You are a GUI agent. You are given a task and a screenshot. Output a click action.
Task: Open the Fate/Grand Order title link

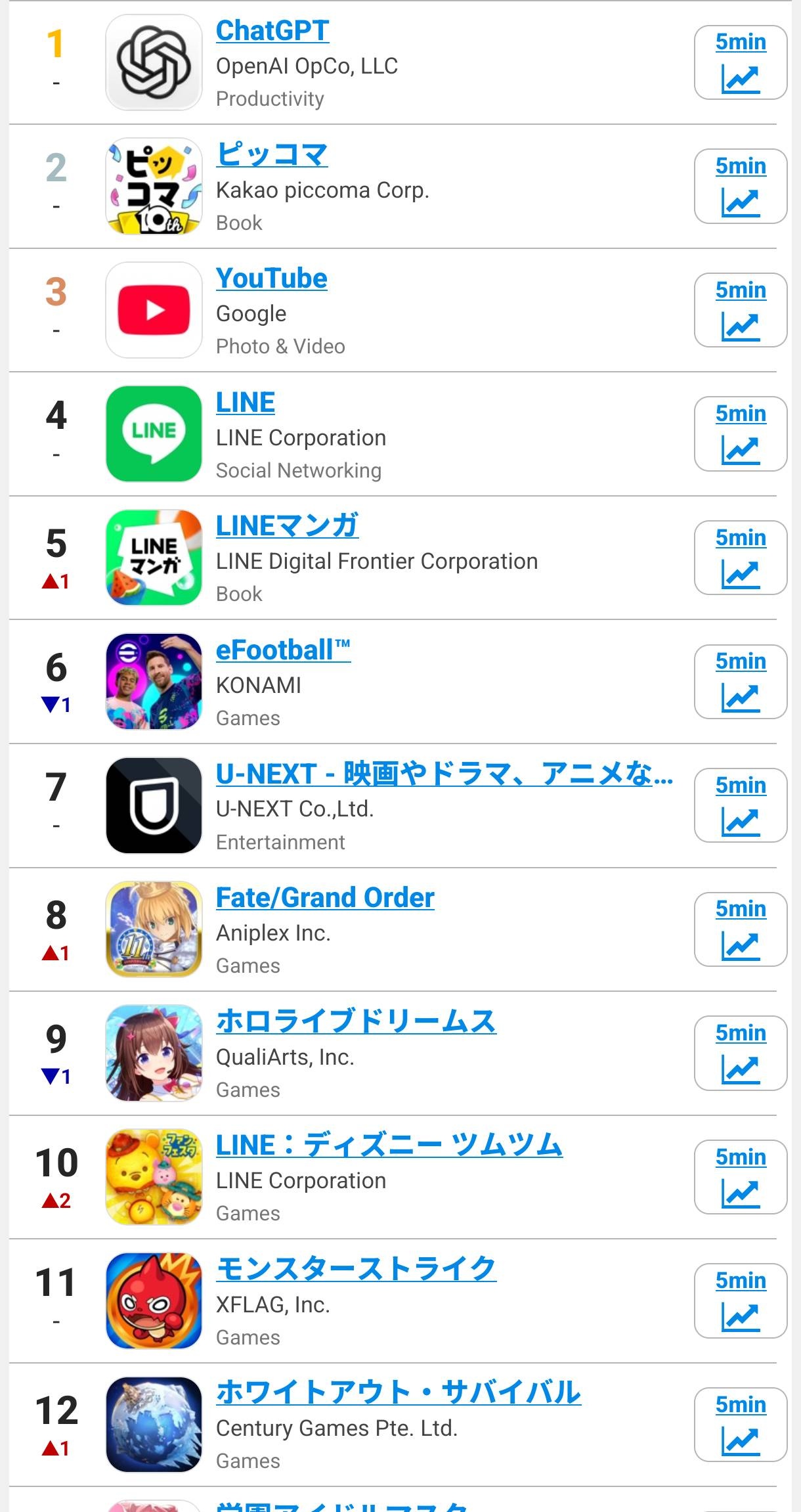[x=326, y=898]
